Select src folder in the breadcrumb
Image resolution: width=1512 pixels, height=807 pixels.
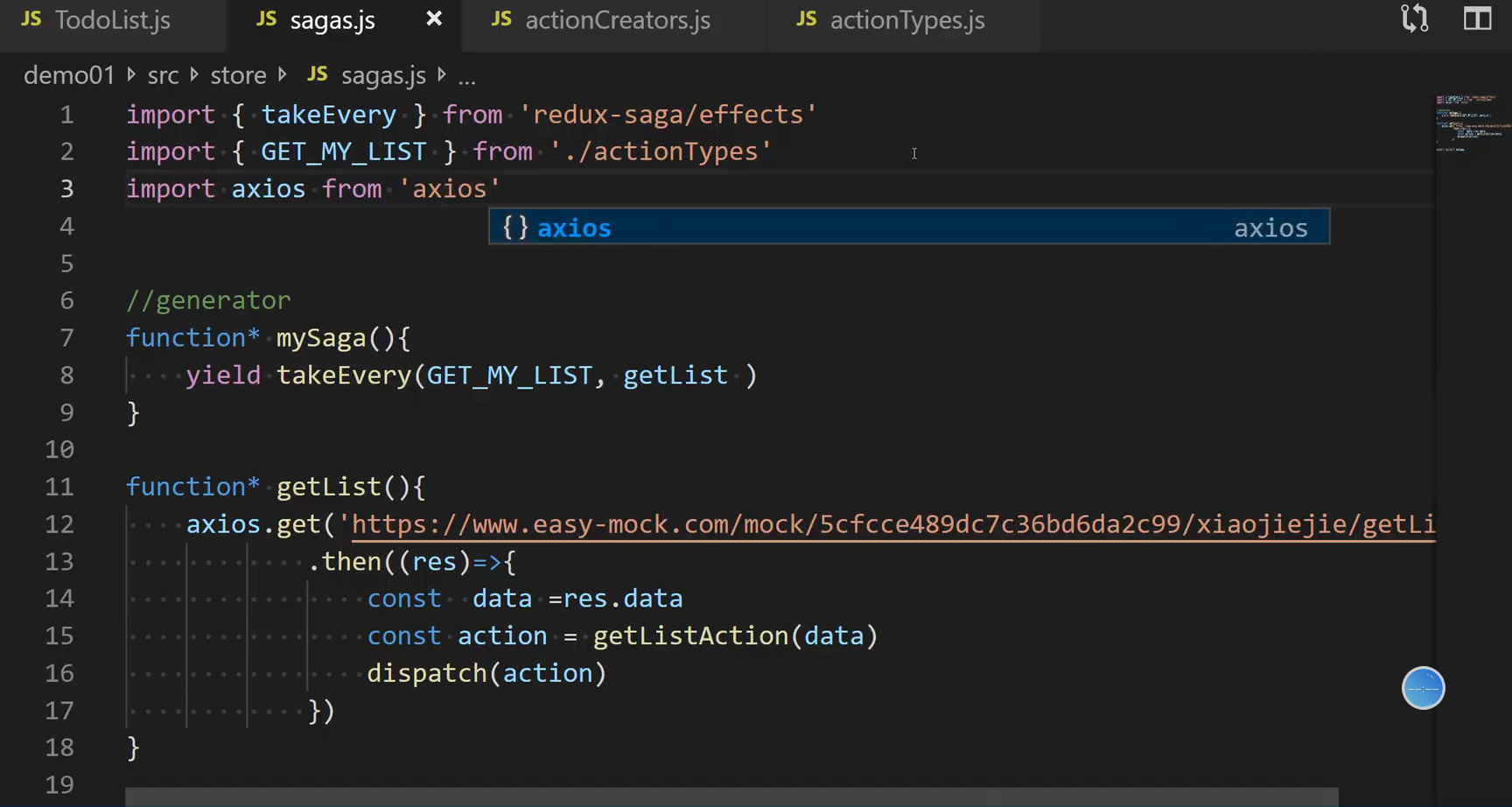click(x=163, y=75)
